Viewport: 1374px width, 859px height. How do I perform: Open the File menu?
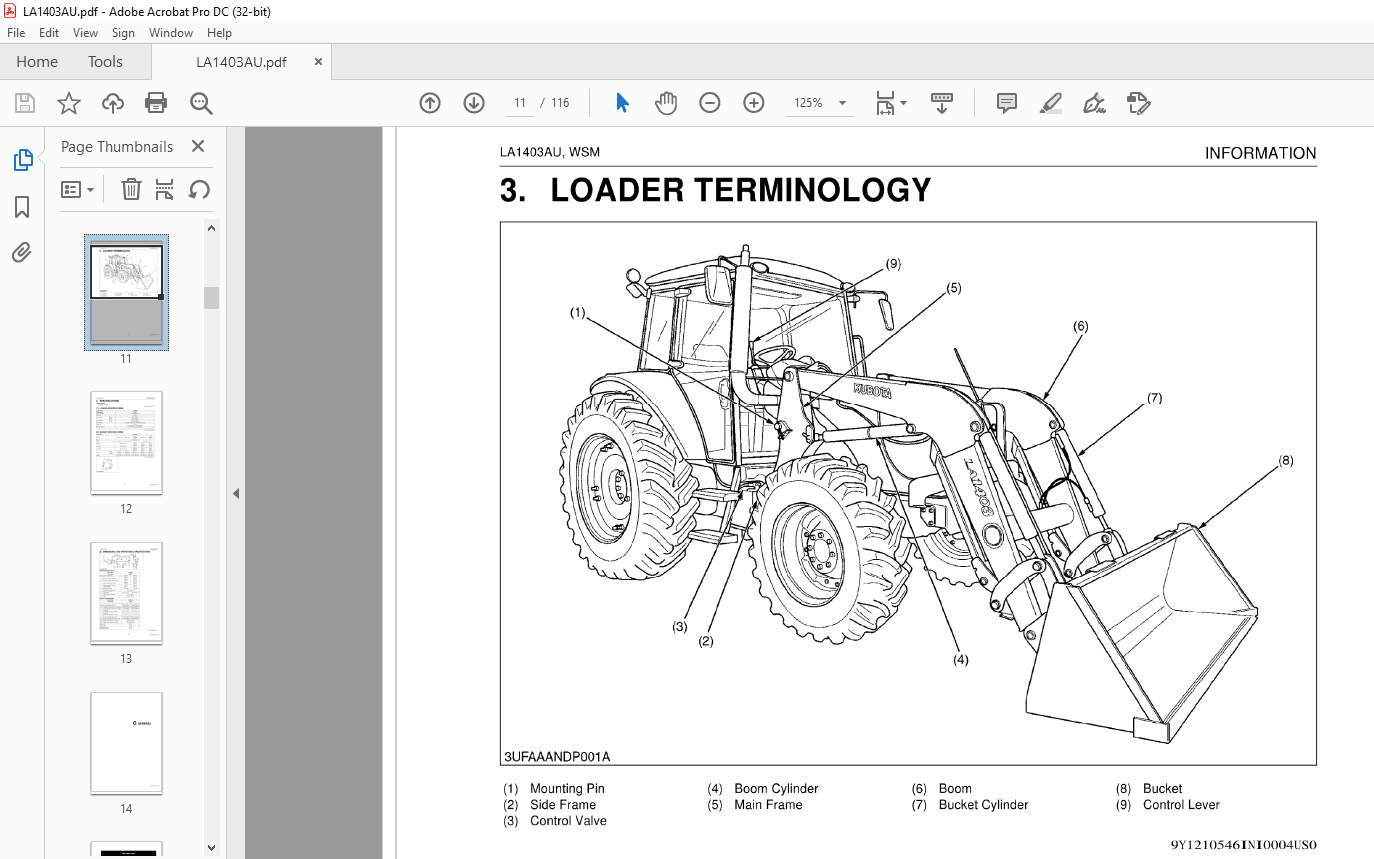16,33
